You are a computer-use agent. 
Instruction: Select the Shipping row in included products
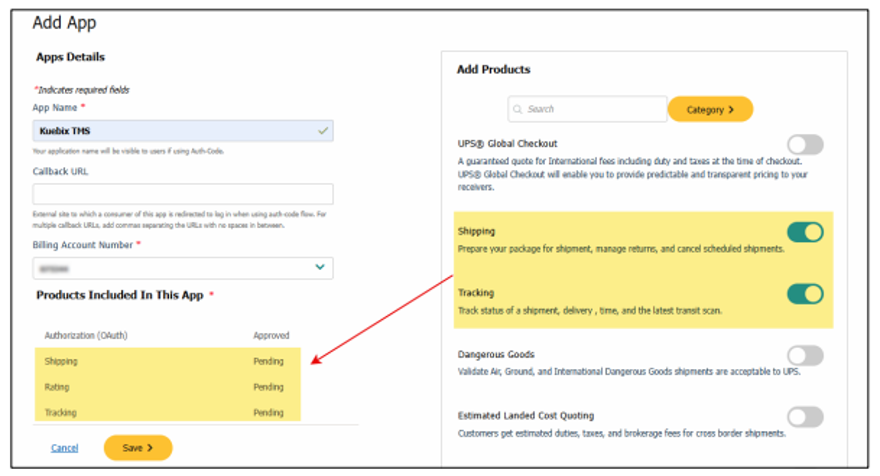click(x=167, y=361)
